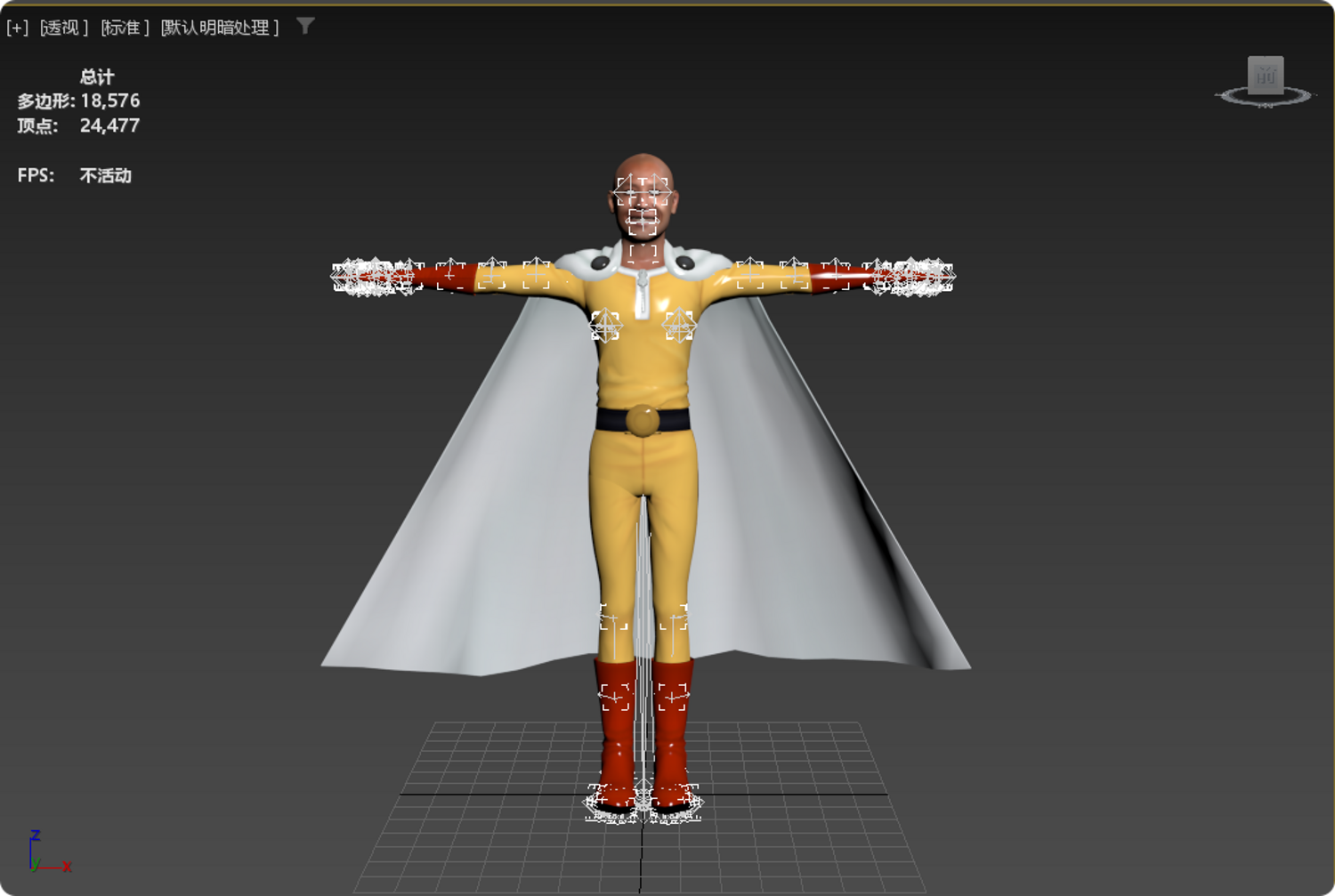The image size is (1335, 896).
Task: Click the 顶点 label in statistics
Action: pyautogui.click(x=37, y=125)
